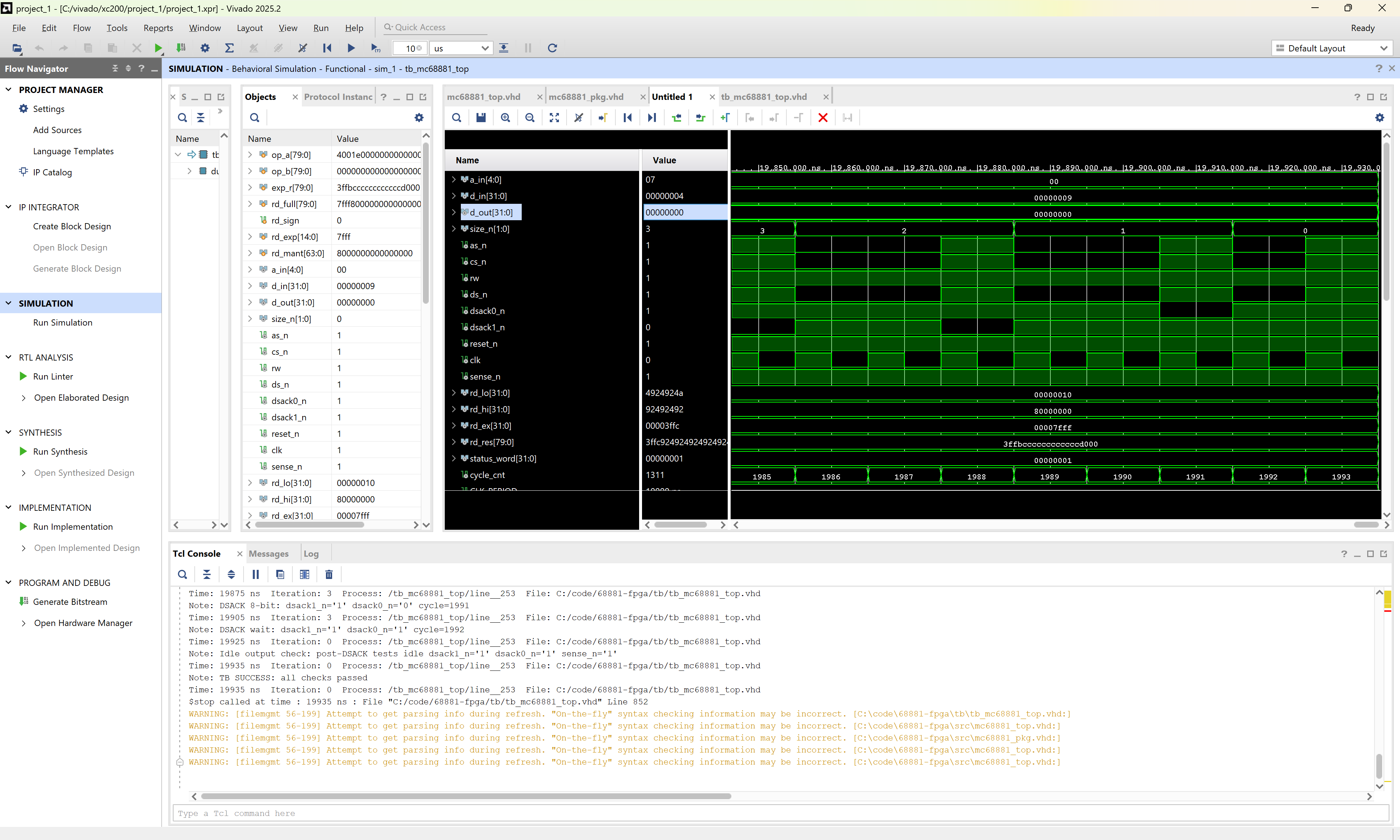Click Run All simulation button
Screen dimensions: 1400x840
click(x=351, y=48)
